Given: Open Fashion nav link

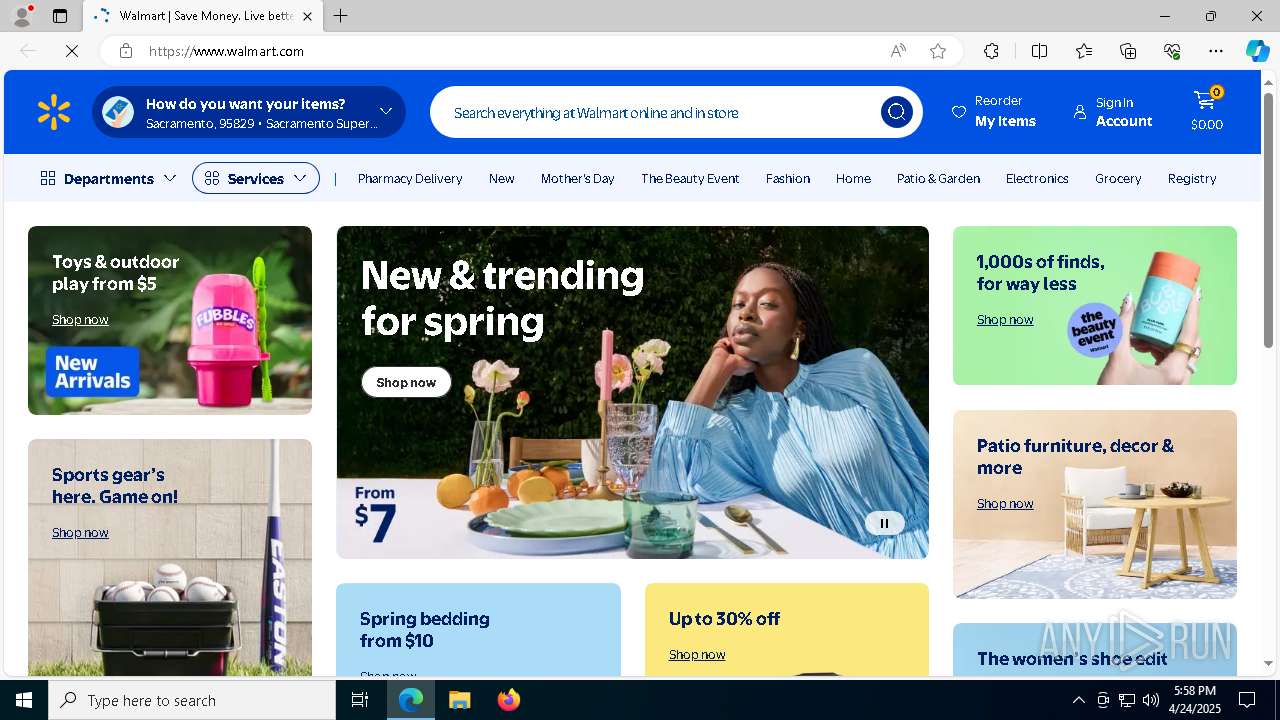Looking at the screenshot, I should click(x=788, y=178).
